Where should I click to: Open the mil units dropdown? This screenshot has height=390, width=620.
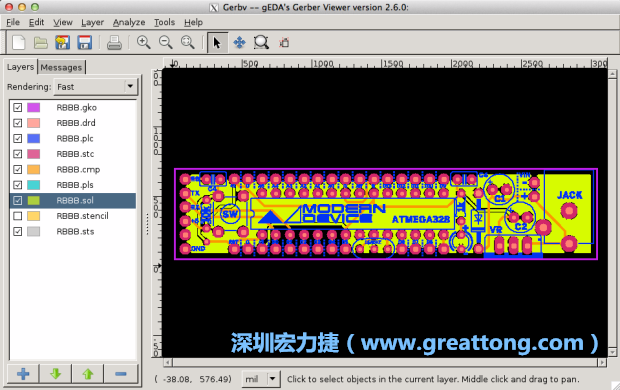click(261, 379)
